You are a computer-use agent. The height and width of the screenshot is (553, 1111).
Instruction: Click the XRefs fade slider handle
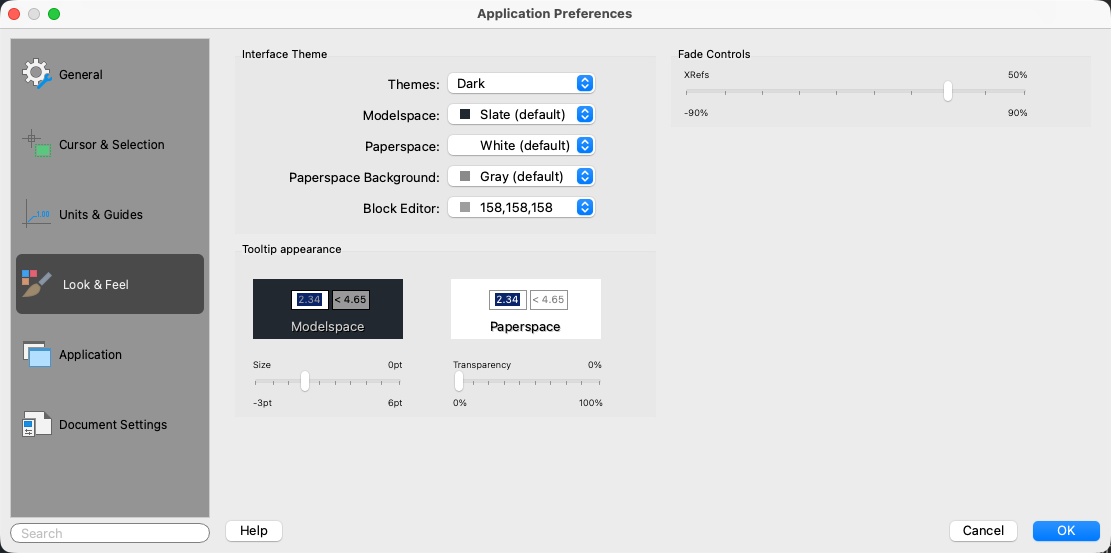point(948,91)
